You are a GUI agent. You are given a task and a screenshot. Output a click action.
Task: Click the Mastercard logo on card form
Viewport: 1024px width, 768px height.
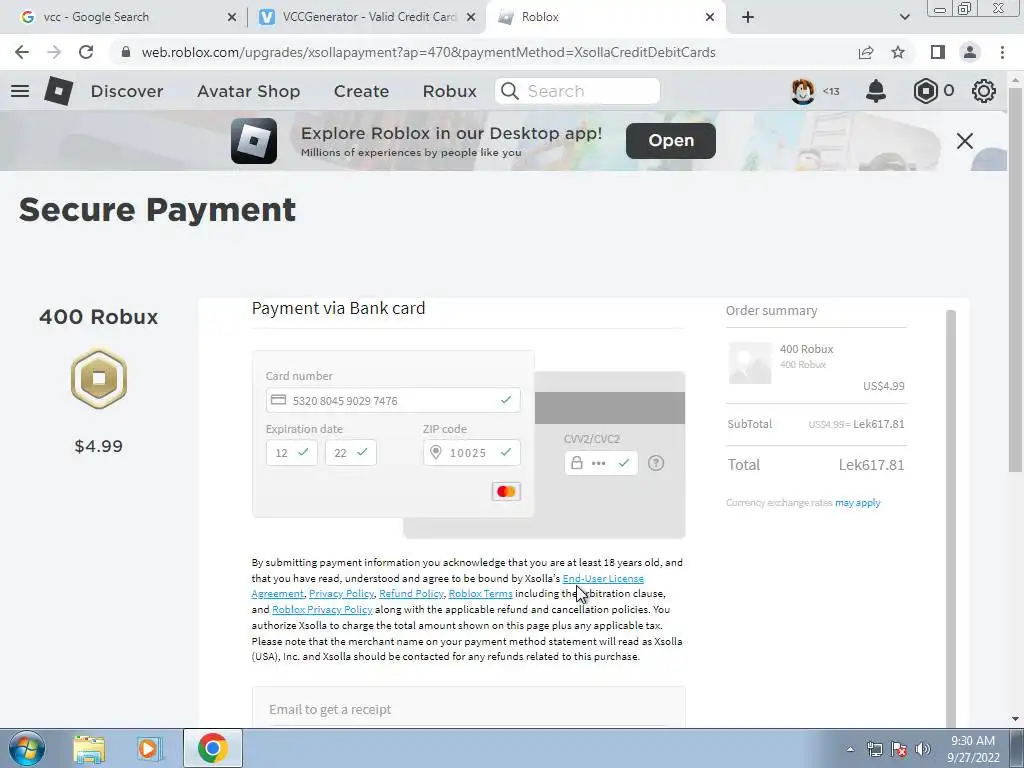point(506,491)
